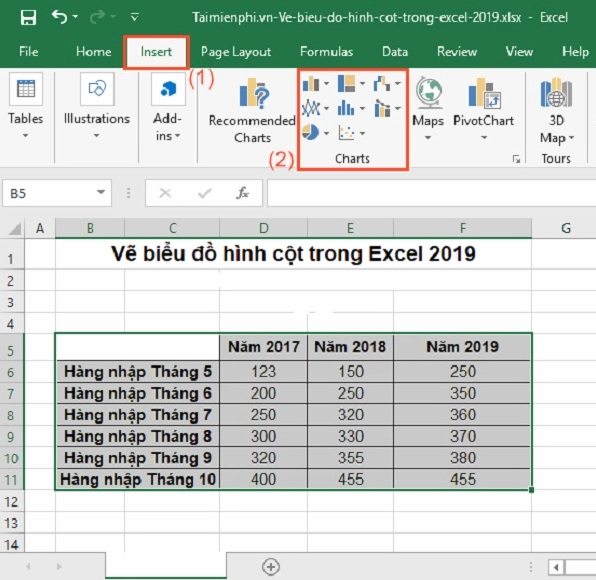Click the Save icon in title bar
Screen dimensions: 596x580
(x=28, y=17)
